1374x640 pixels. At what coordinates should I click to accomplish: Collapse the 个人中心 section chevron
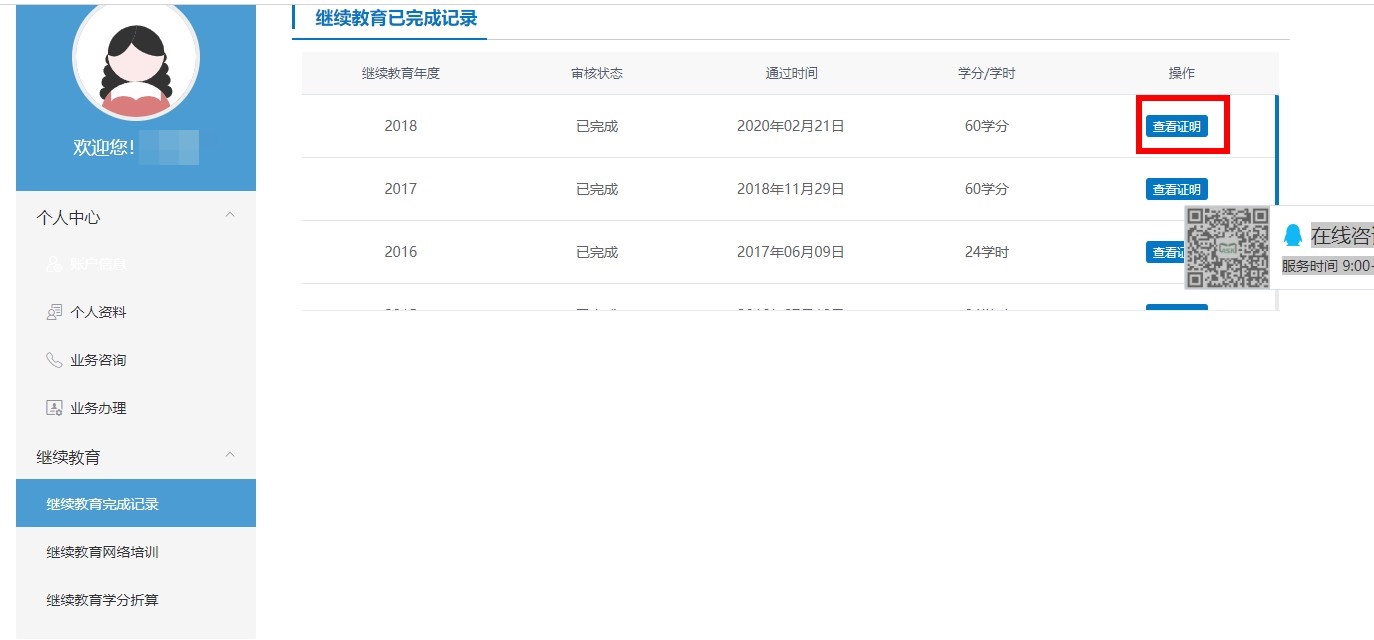pyautogui.click(x=230, y=216)
